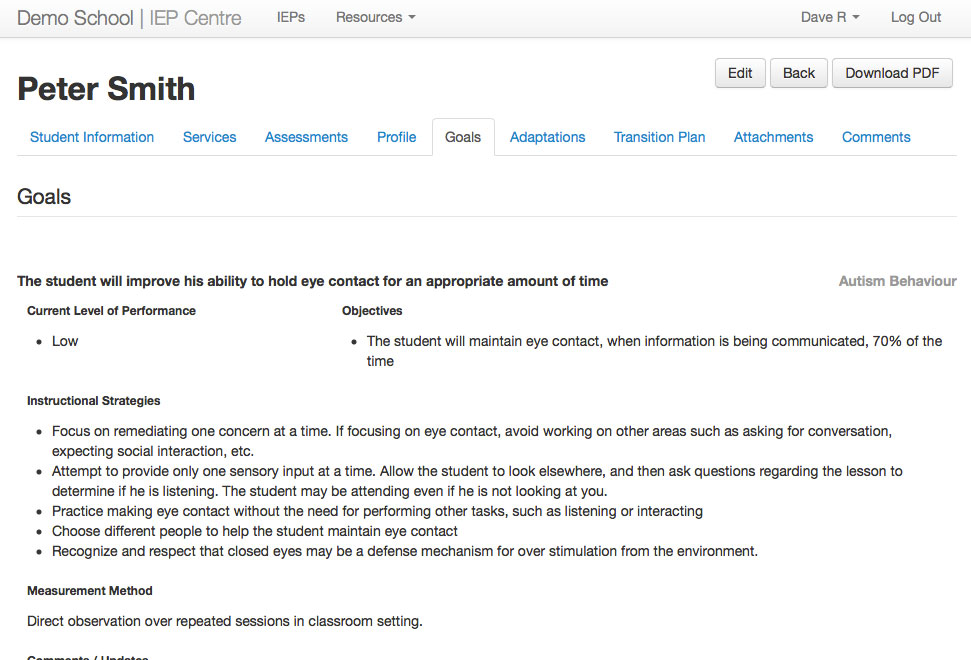Click the Autism Behaviour category label
Image resolution: width=971 pixels, height=660 pixels.
897,281
